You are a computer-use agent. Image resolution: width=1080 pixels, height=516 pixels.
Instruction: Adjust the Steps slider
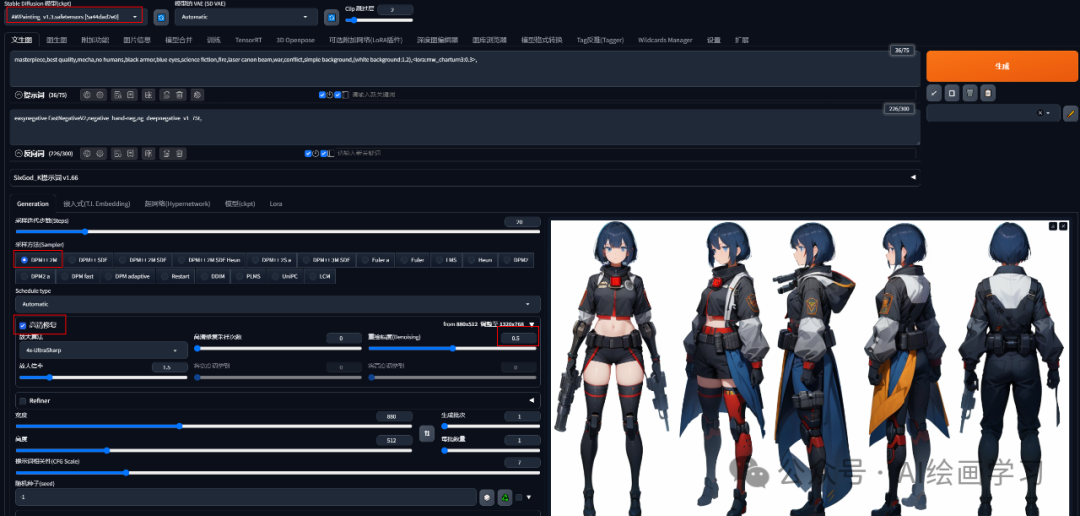(x=278, y=231)
